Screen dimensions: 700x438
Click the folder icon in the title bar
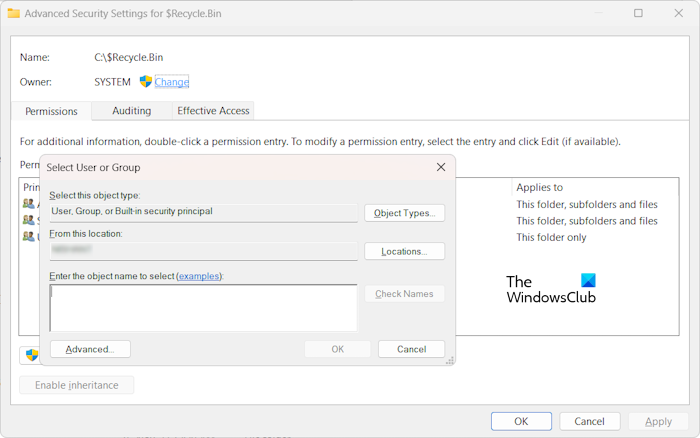[x=14, y=14]
